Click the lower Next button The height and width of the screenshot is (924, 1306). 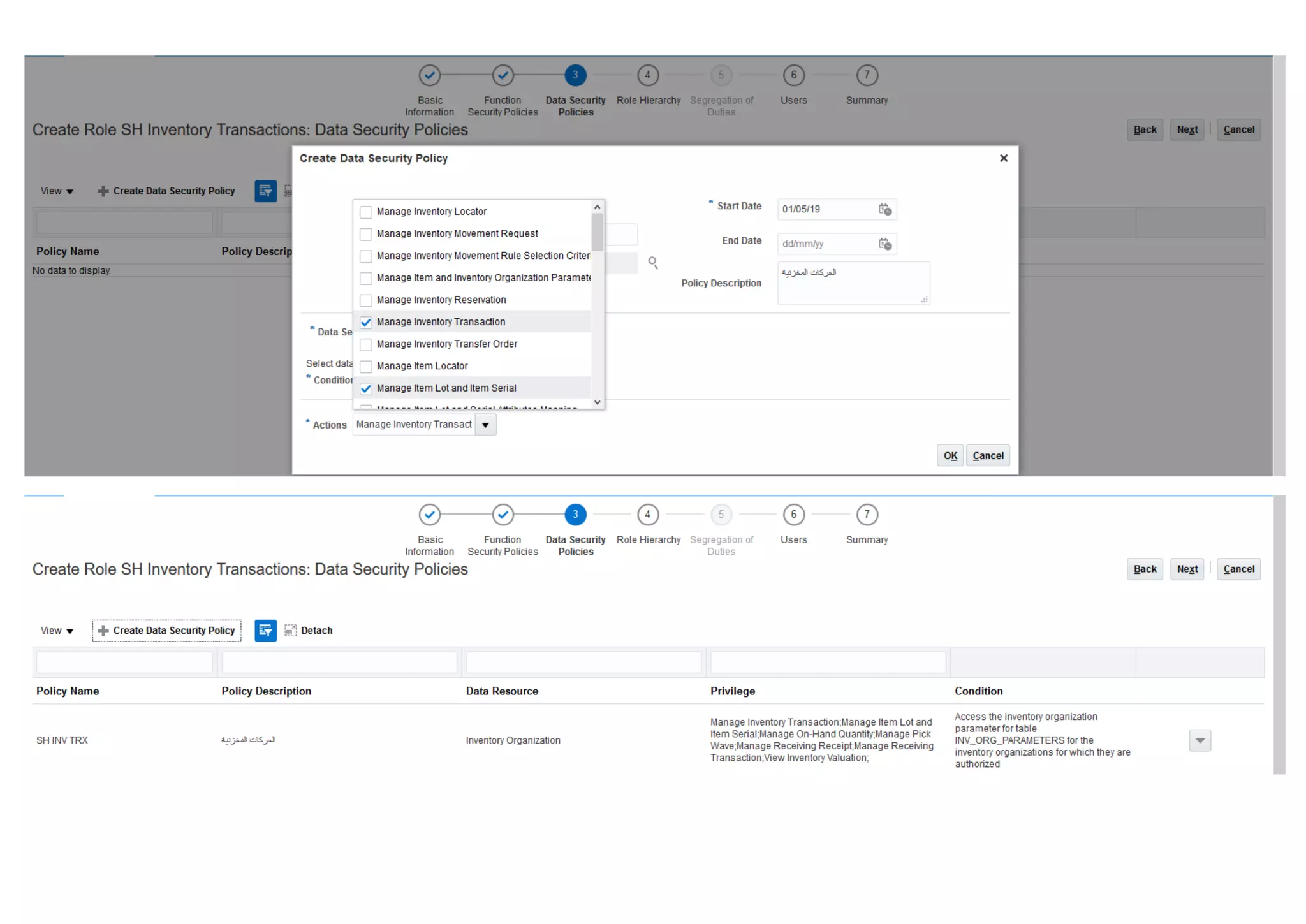coord(1187,569)
